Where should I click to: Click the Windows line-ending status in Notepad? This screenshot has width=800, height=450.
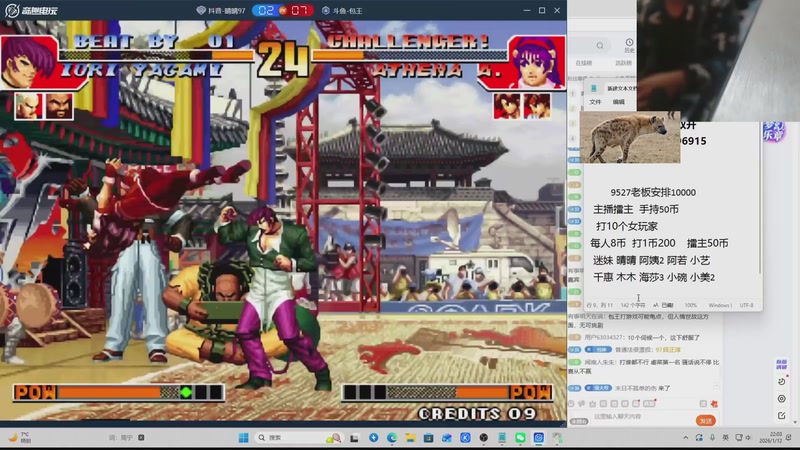pos(720,305)
